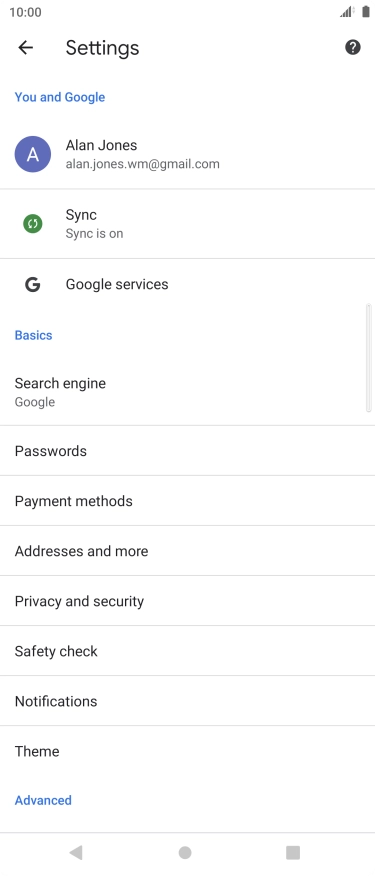The width and height of the screenshot is (375, 876).
Task: Open Privacy and security settings
Action: point(187,601)
